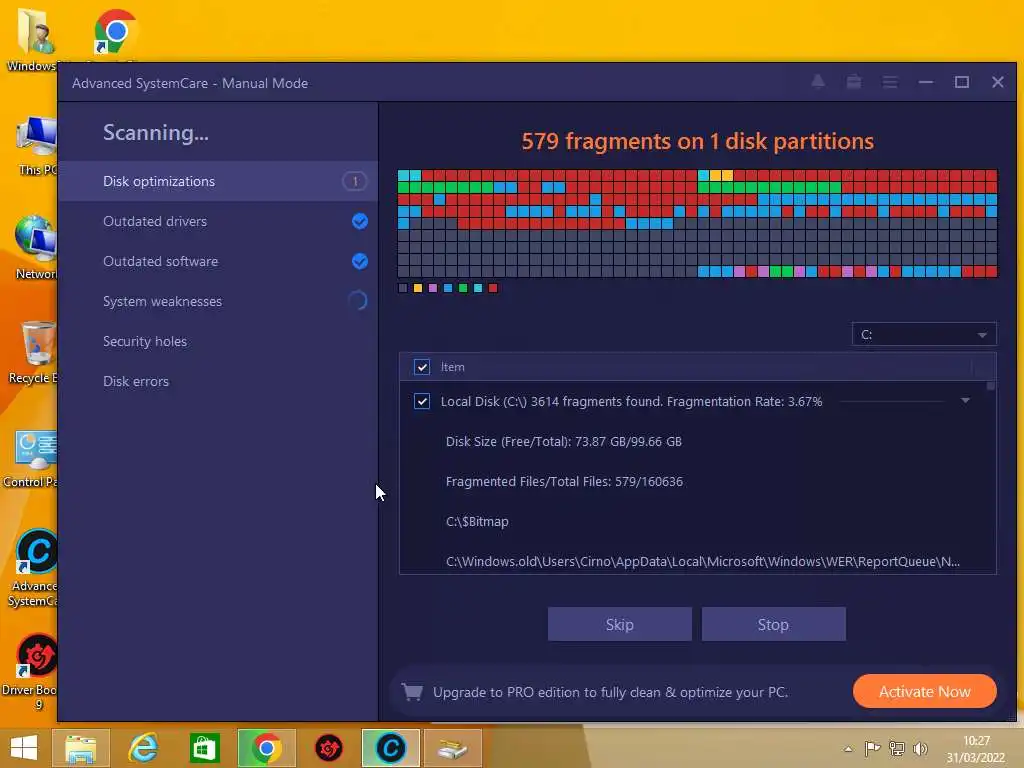Click the C:\$Bitmap file entry
1024x768 pixels.
tap(477, 521)
